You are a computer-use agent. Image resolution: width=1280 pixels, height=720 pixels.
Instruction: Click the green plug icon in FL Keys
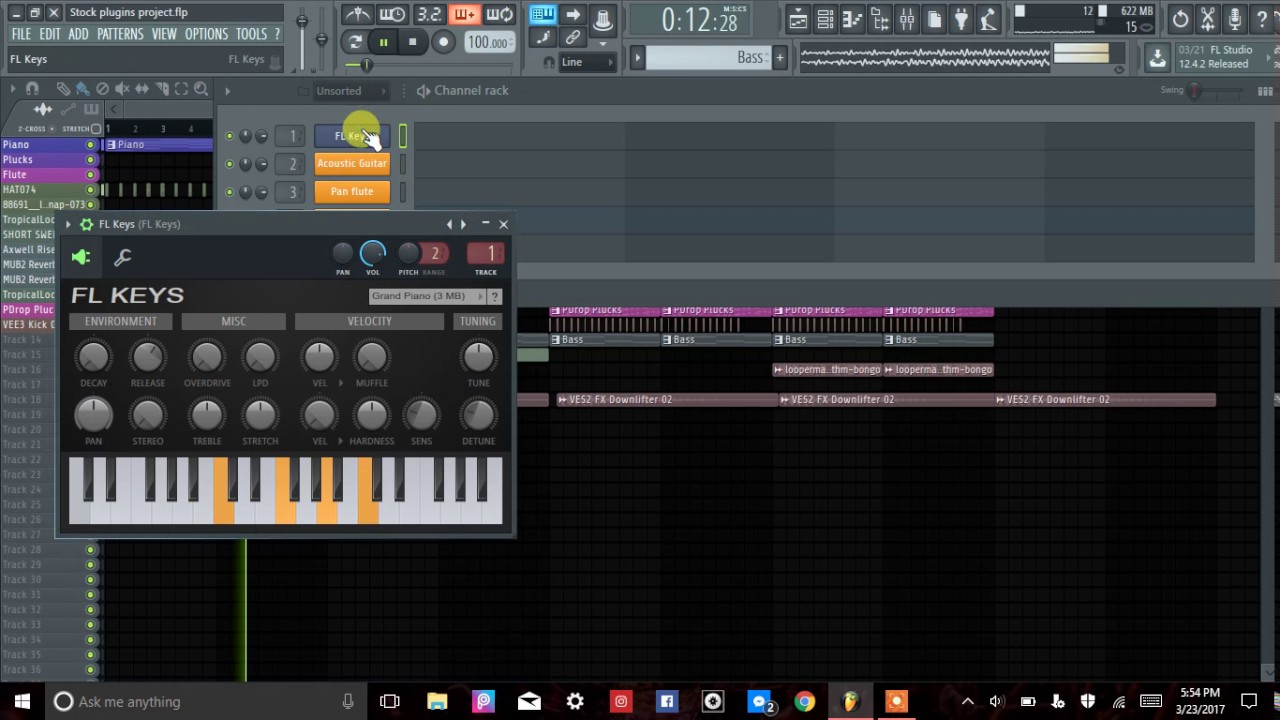coord(81,258)
